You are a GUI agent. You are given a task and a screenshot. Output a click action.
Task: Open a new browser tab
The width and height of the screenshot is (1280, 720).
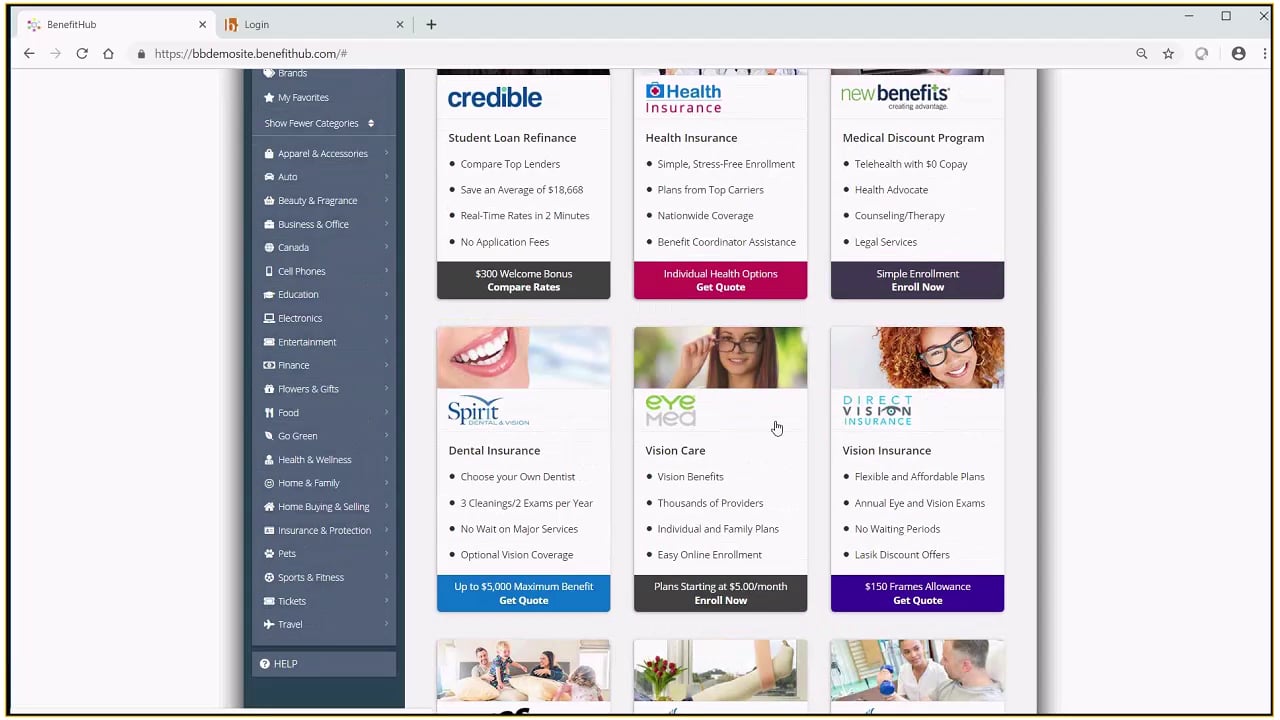[431, 25]
